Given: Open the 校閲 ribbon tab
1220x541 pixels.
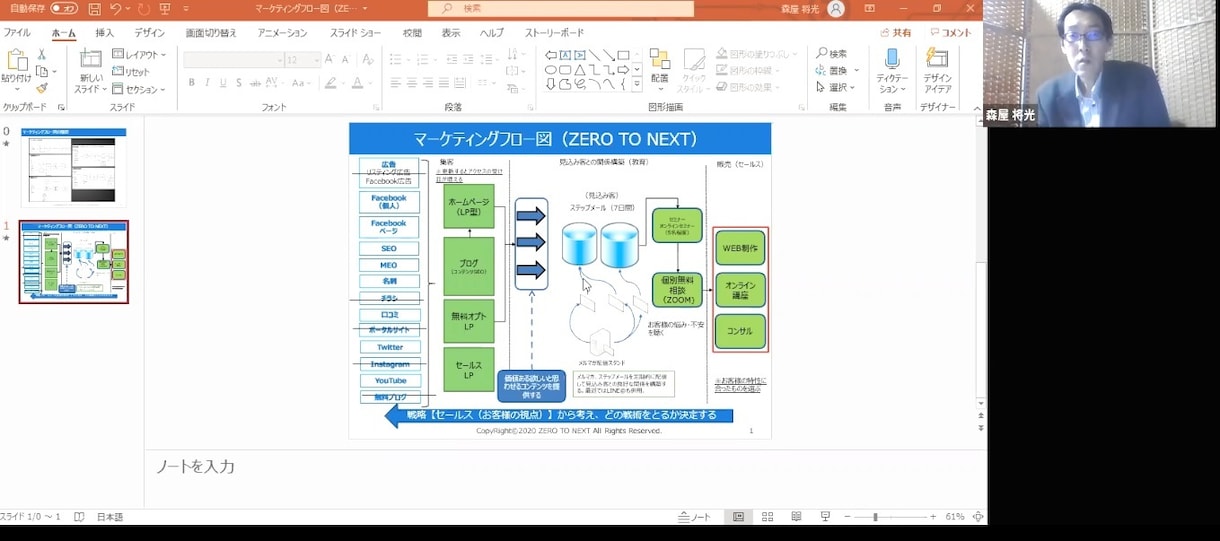Looking at the screenshot, I should click(412, 33).
